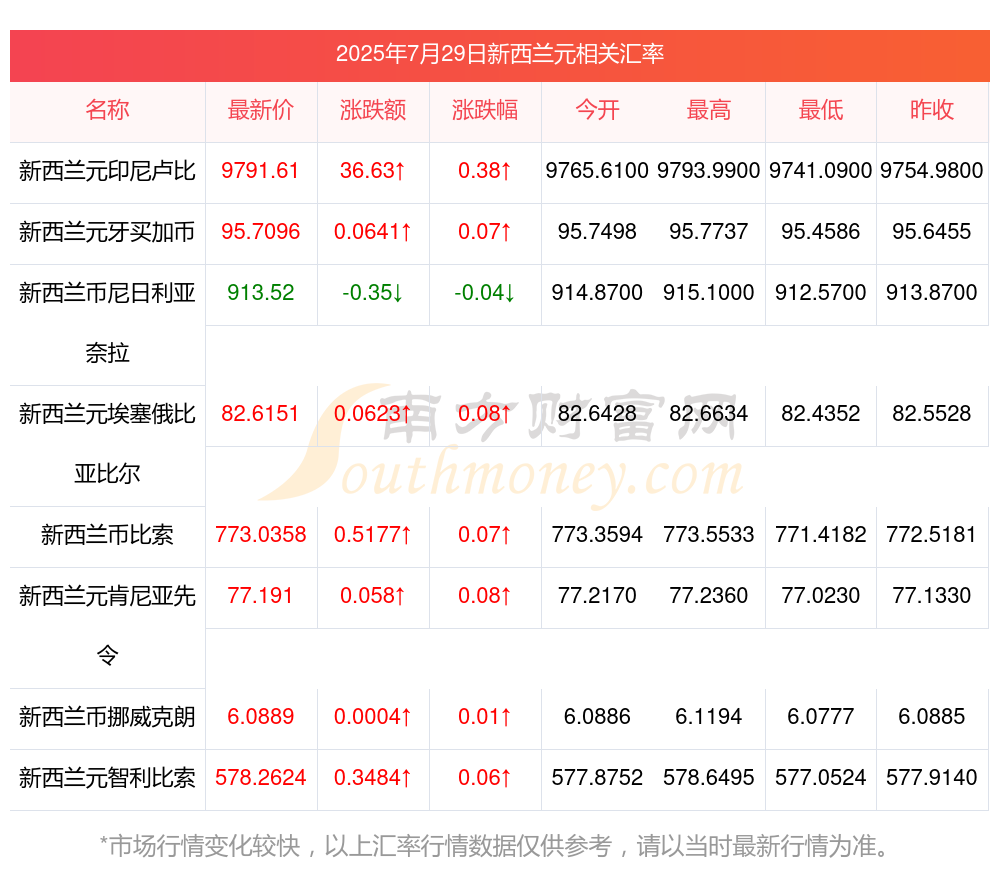Click latest price 82.6151

(260, 414)
